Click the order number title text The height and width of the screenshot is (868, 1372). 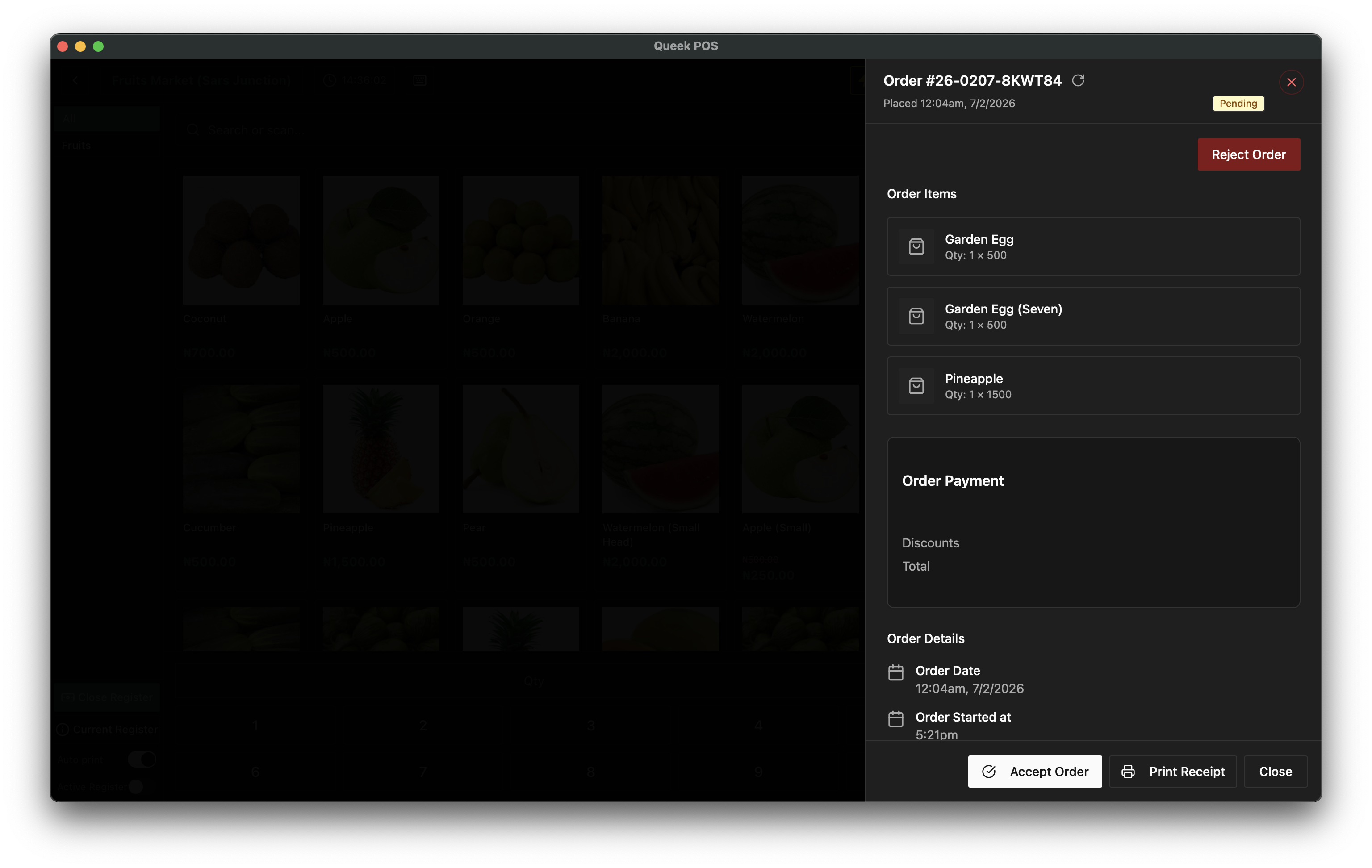(x=972, y=81)
